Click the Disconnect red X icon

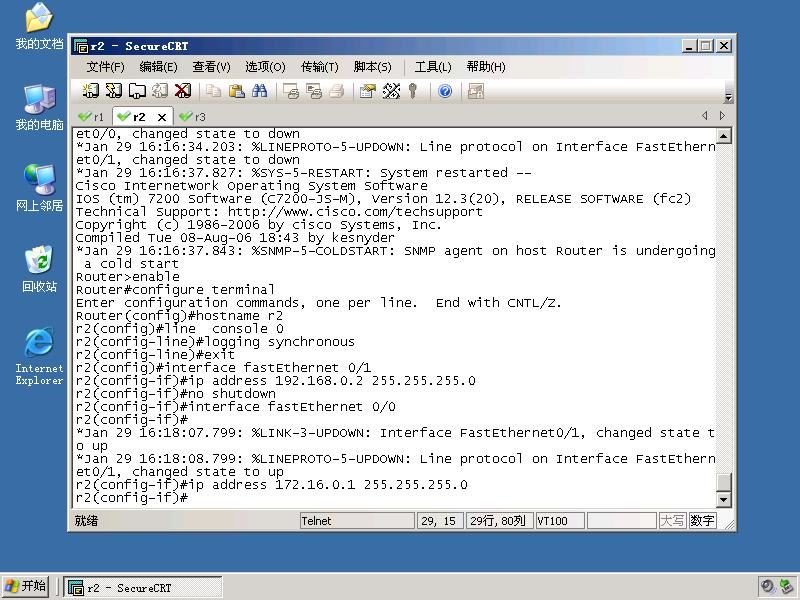pyautogui.click(x=183, y=91)
